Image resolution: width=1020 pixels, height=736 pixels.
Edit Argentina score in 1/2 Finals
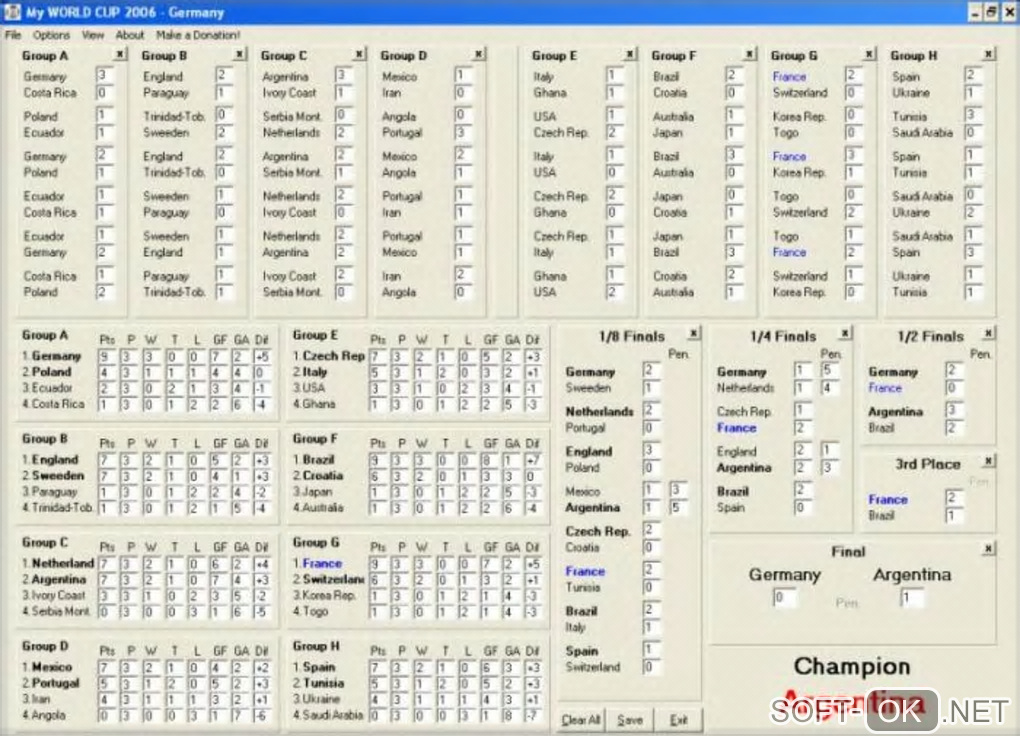click(954, 410)
